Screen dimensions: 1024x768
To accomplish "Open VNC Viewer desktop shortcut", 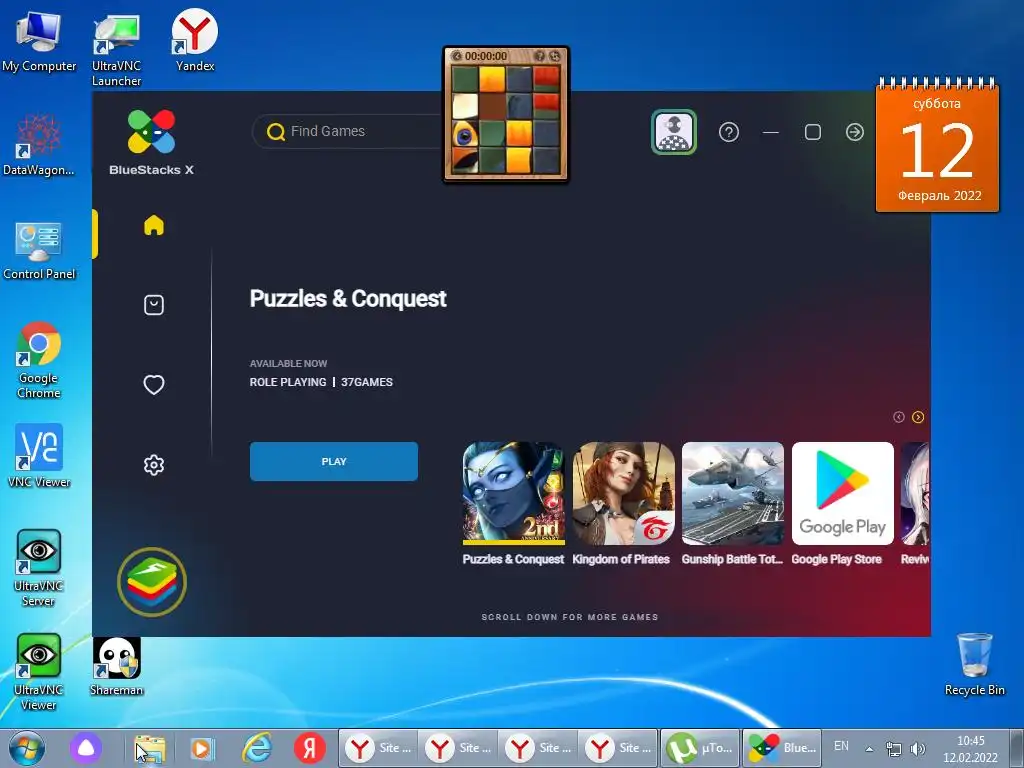I will (39, 456).
